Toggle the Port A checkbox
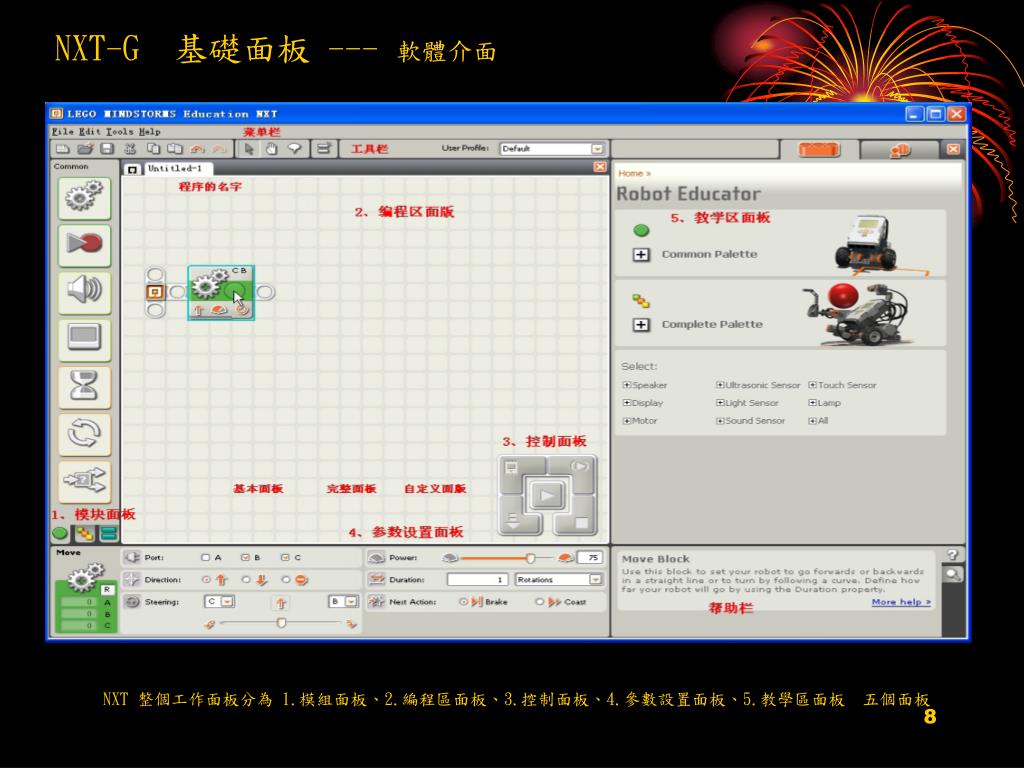The width and height of the screenshot is (1024, 768). coord(206,558)
